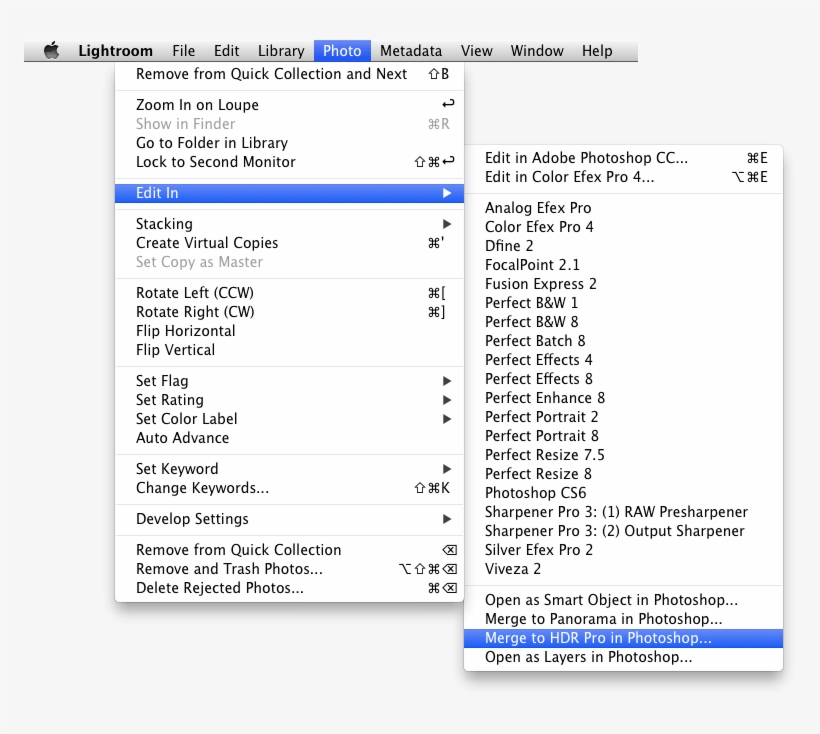Close the open Photo menu

coord(342,51)
